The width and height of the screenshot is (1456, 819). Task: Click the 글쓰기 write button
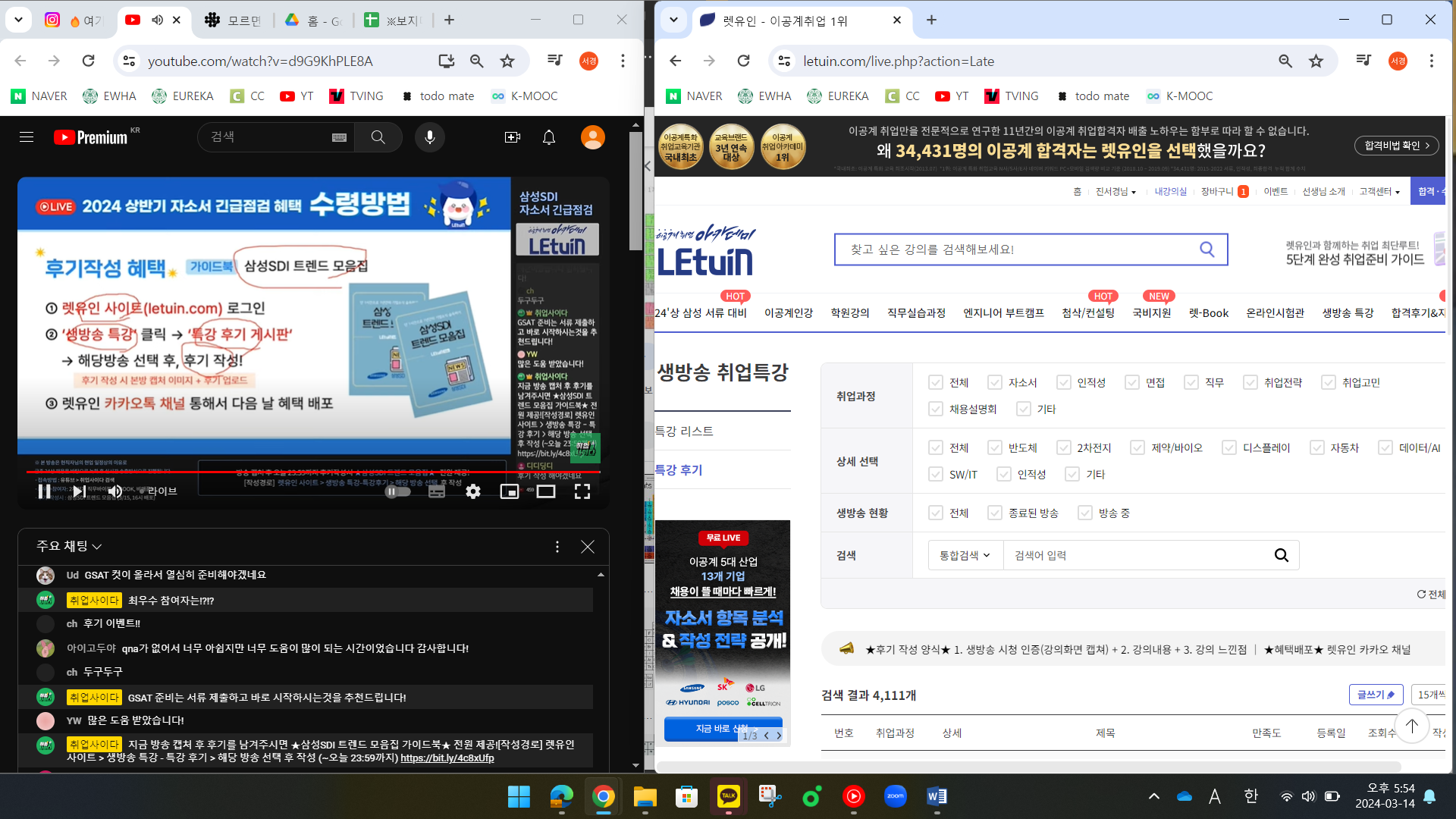pyautogui.click(x=1376, y=695)
